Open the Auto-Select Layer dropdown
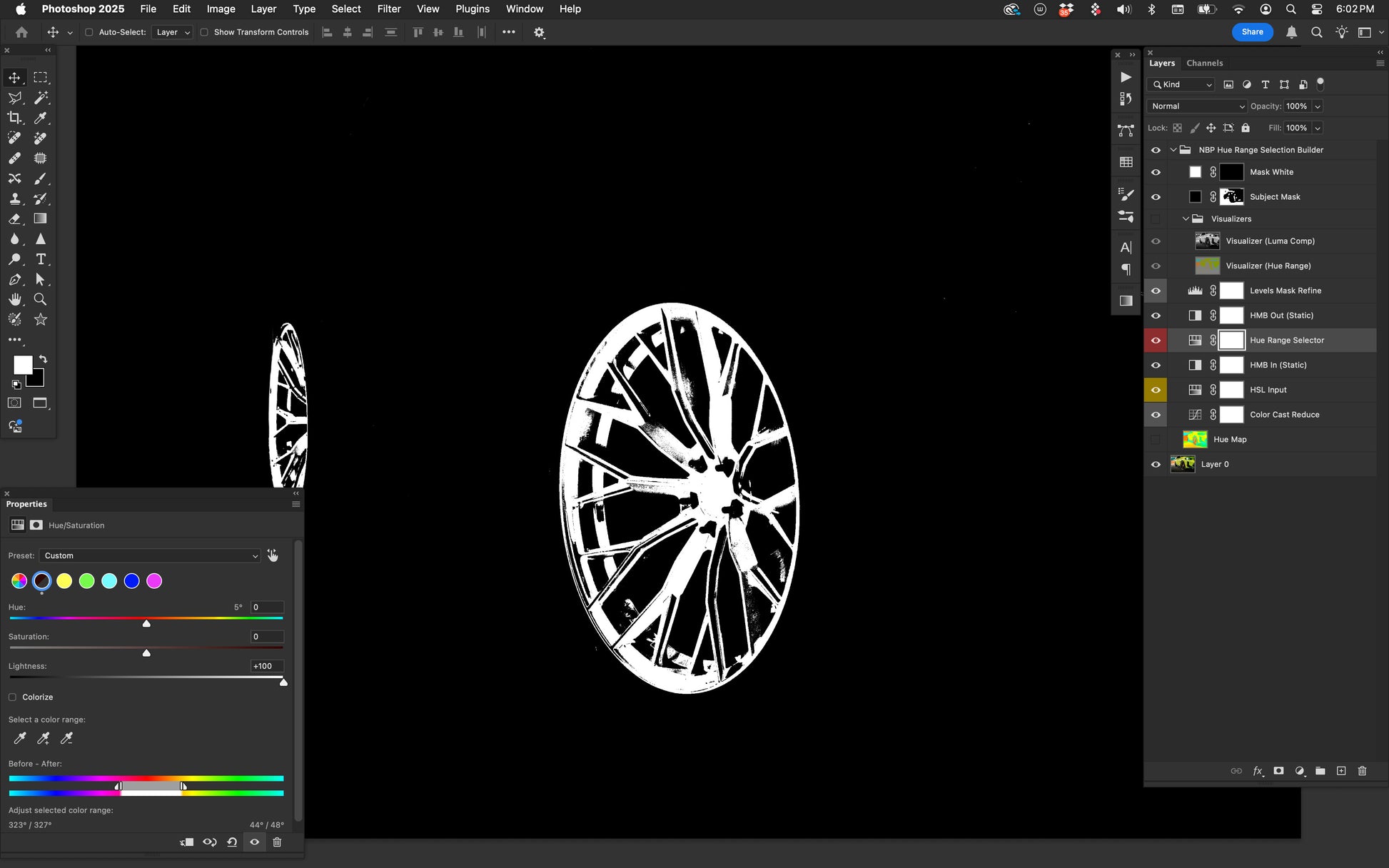This screenshot has height=868, width=1389. pyautogui.click(x=172, y=32)
